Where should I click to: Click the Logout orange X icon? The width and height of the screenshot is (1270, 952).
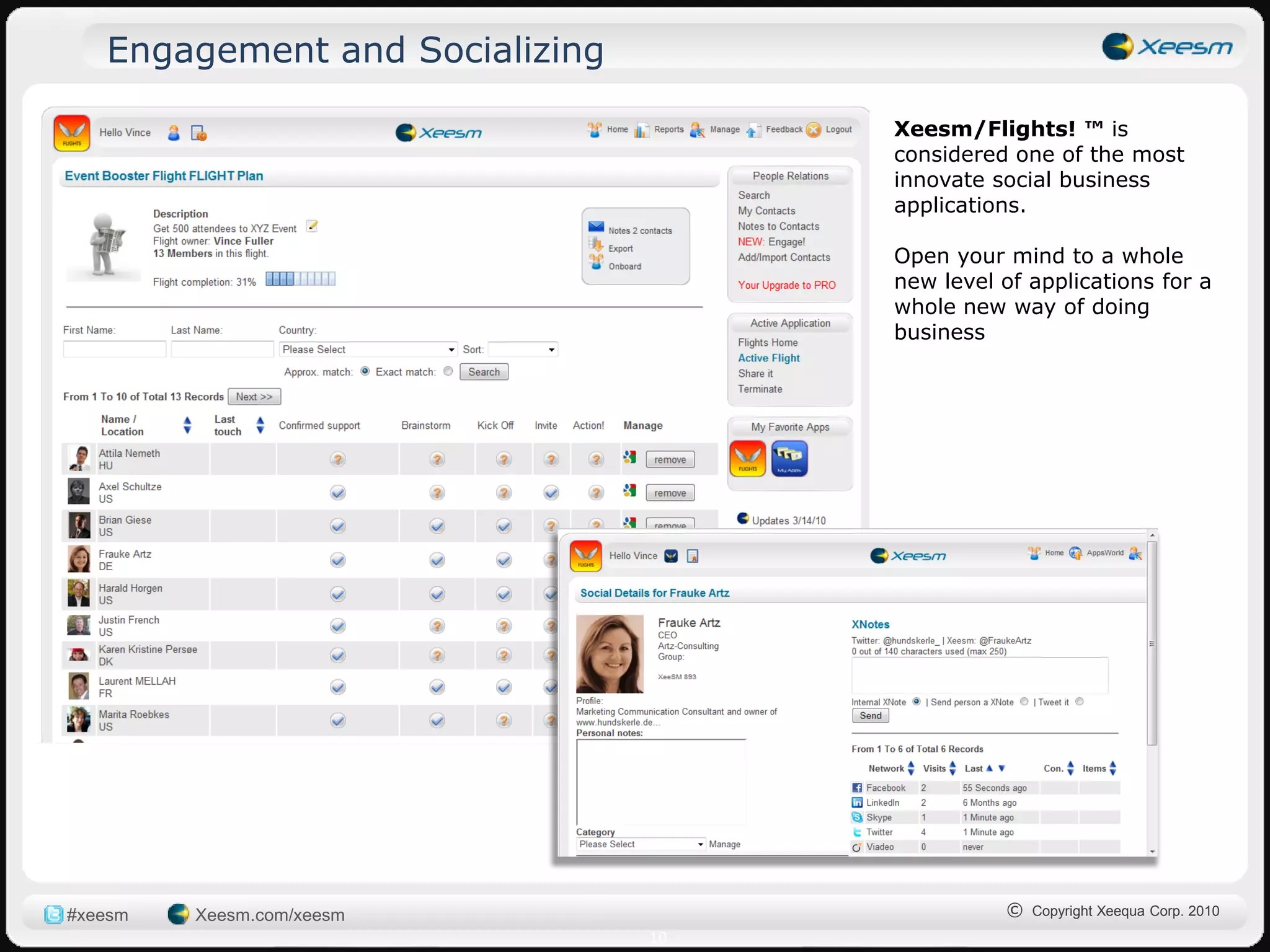[814, 130]
